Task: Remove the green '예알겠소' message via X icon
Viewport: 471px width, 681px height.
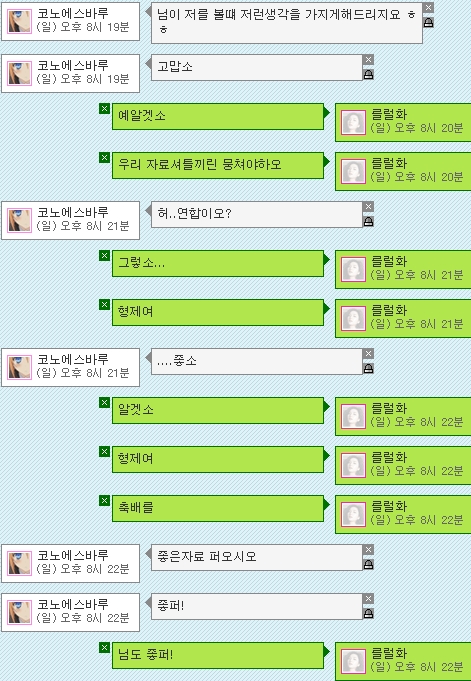Action: click(104, 109)
